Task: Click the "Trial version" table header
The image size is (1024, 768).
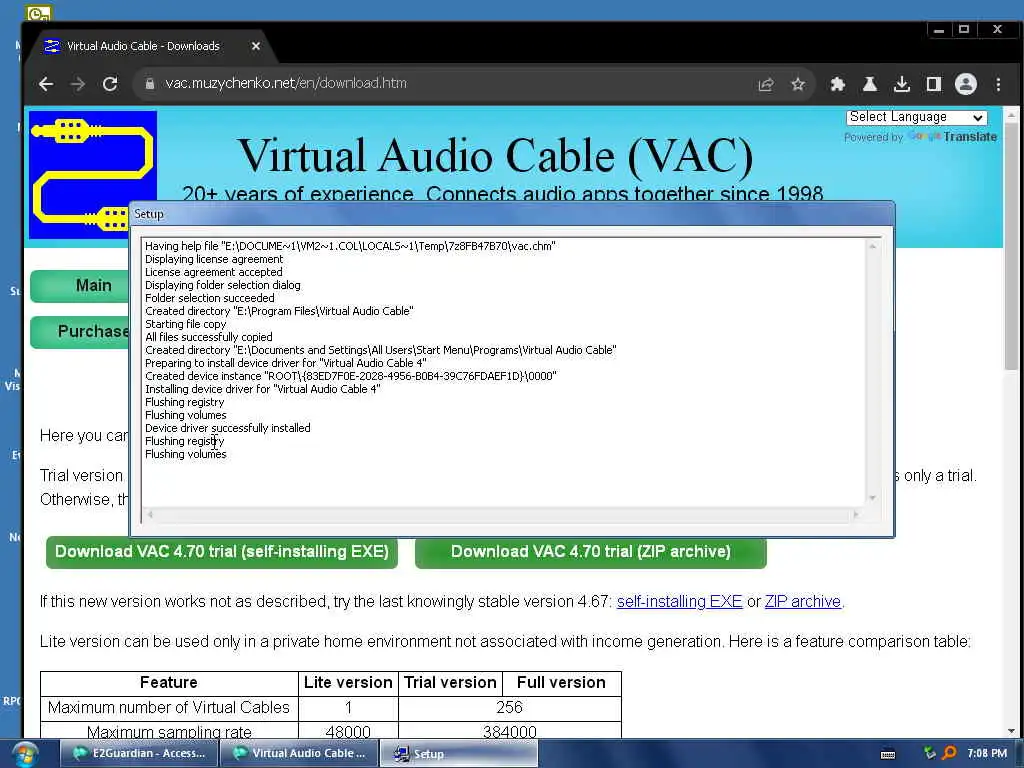Action: click(450, 683)
